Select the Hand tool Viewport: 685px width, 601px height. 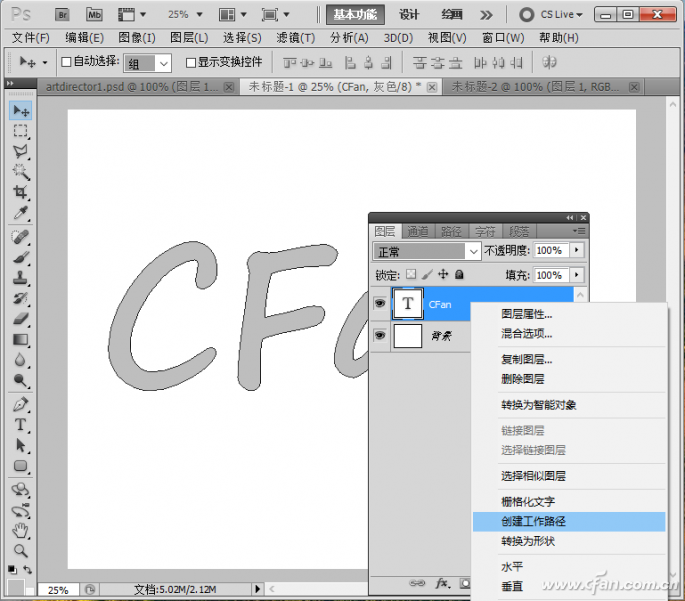(20, 531)
